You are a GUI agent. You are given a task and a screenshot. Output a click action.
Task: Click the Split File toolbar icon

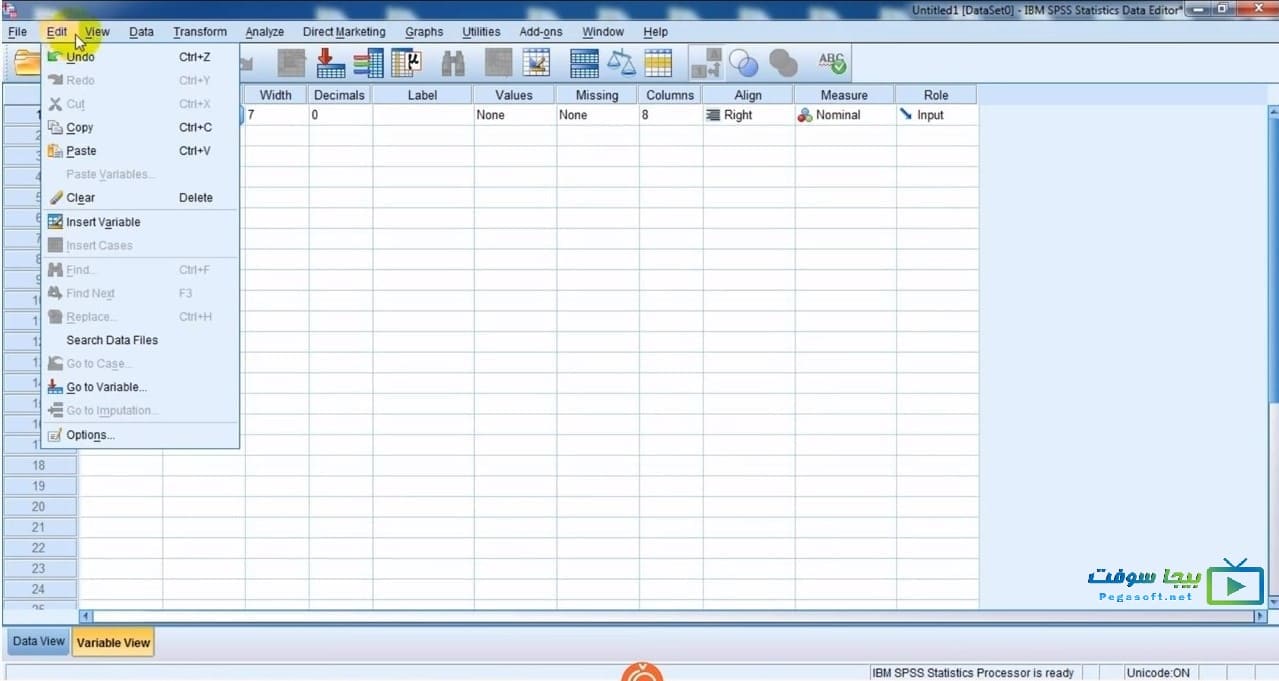pyautogui.click(x=584, y=64)
